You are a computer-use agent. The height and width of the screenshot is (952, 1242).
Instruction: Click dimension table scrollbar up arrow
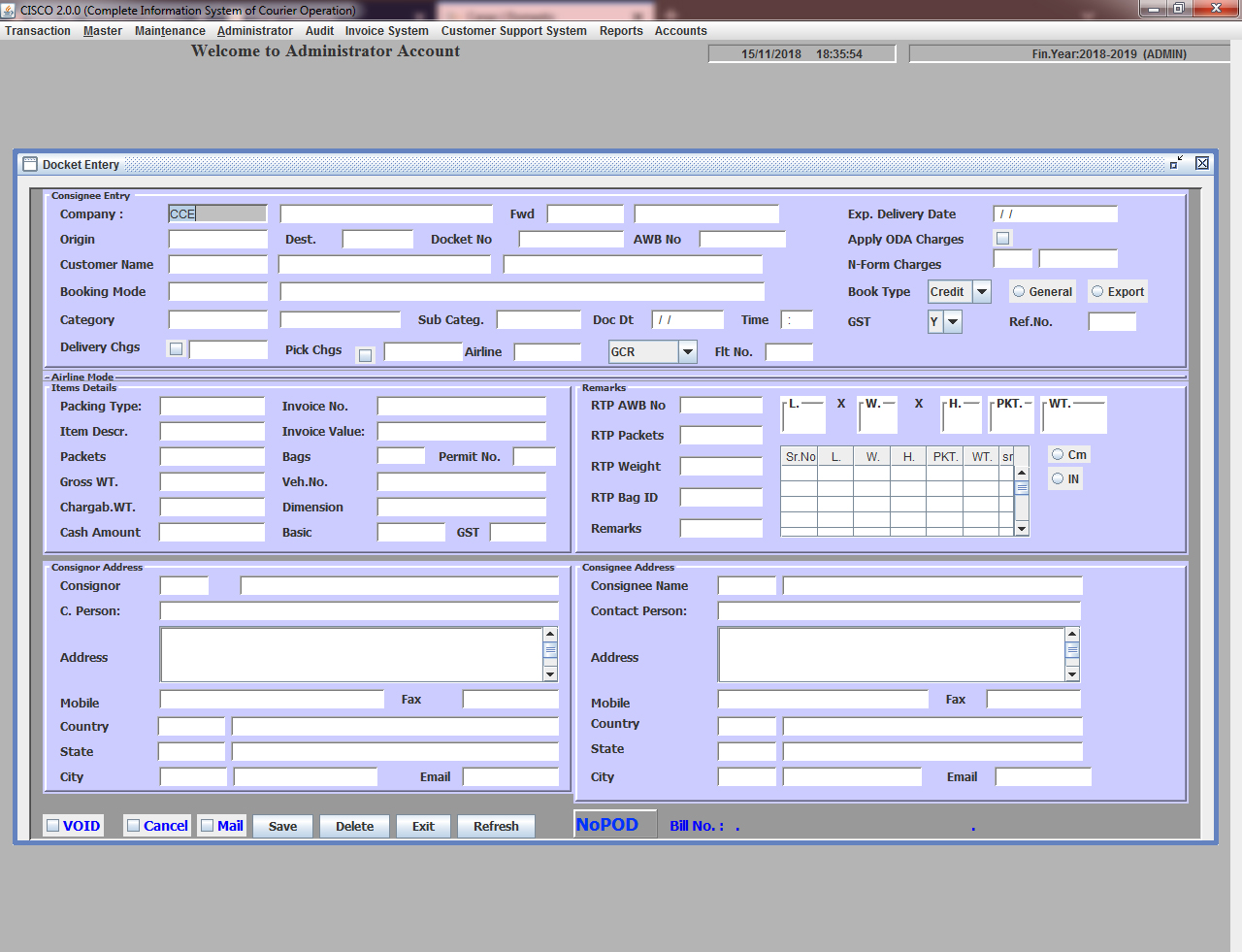[1022, 473]
